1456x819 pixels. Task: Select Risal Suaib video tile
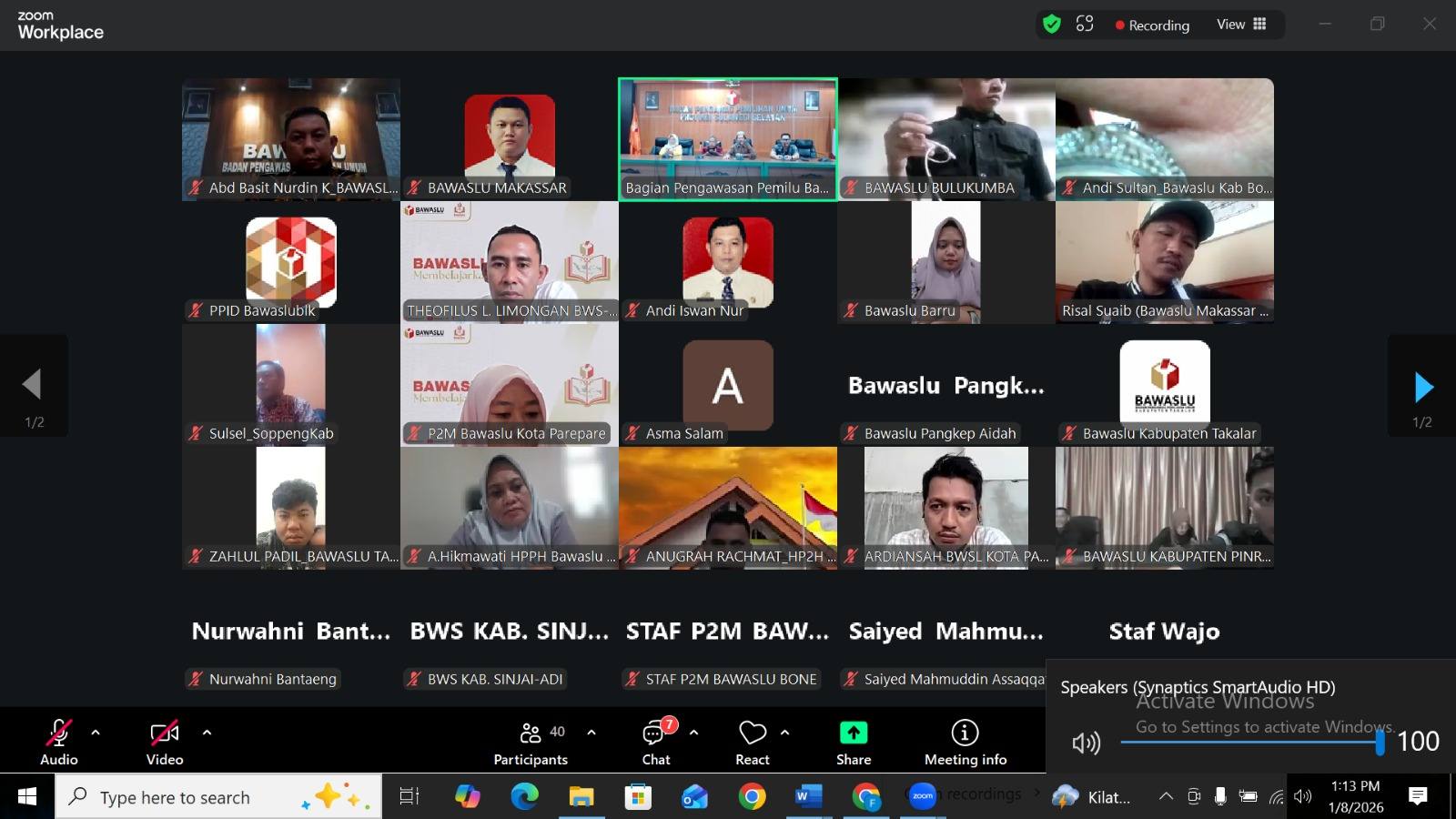point(1165,262)
